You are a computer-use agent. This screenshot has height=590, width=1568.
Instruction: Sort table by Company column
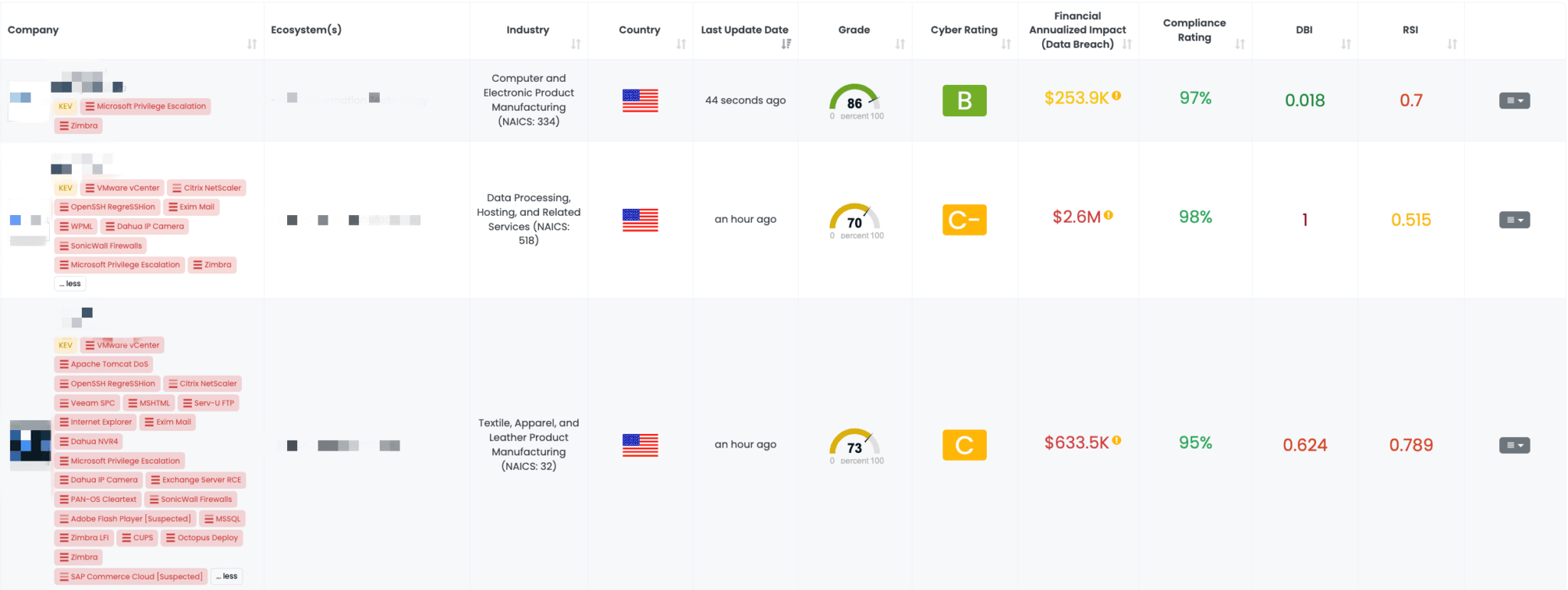point(252,44)
